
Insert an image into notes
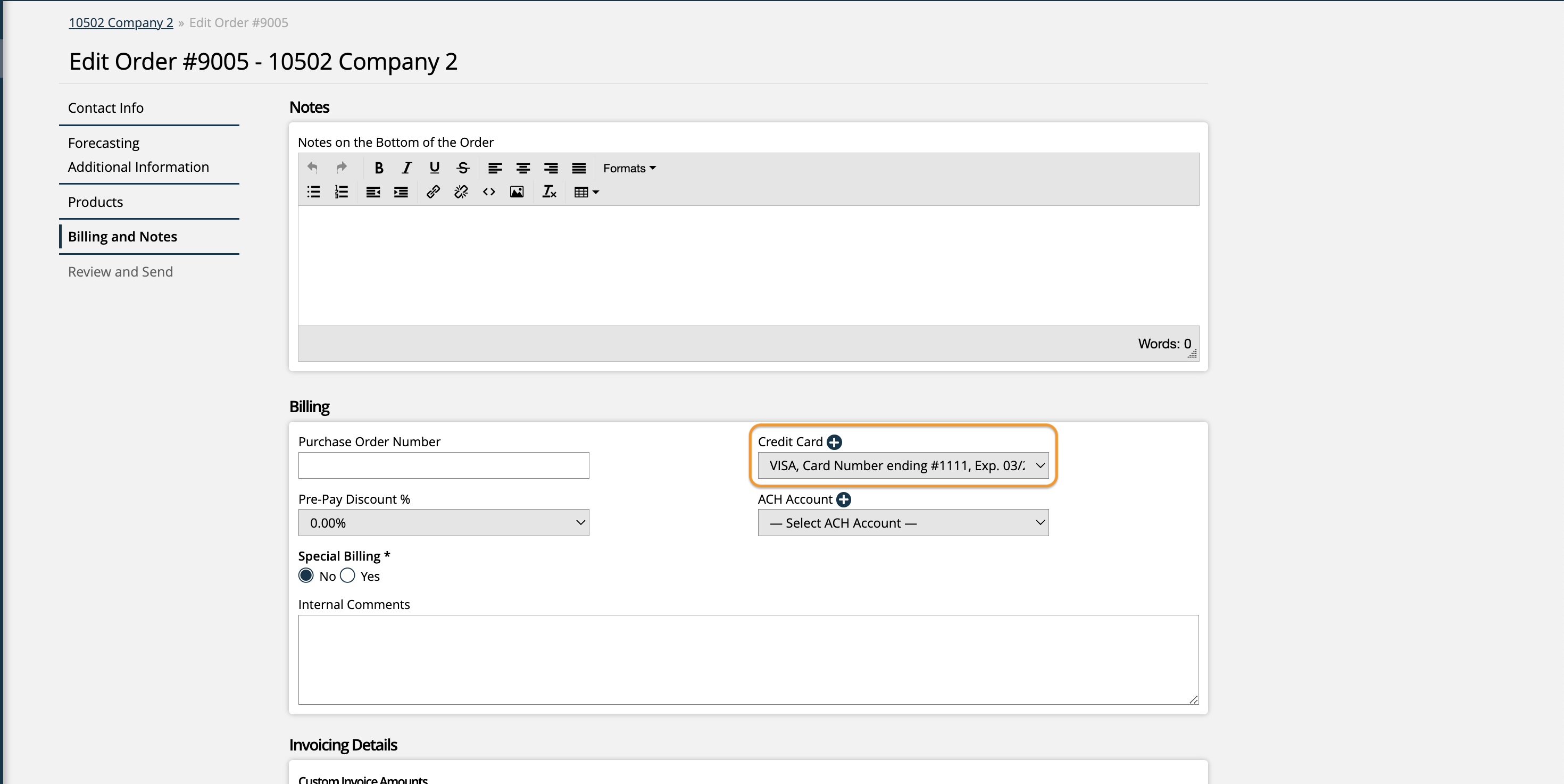click(x=517, y=192)
